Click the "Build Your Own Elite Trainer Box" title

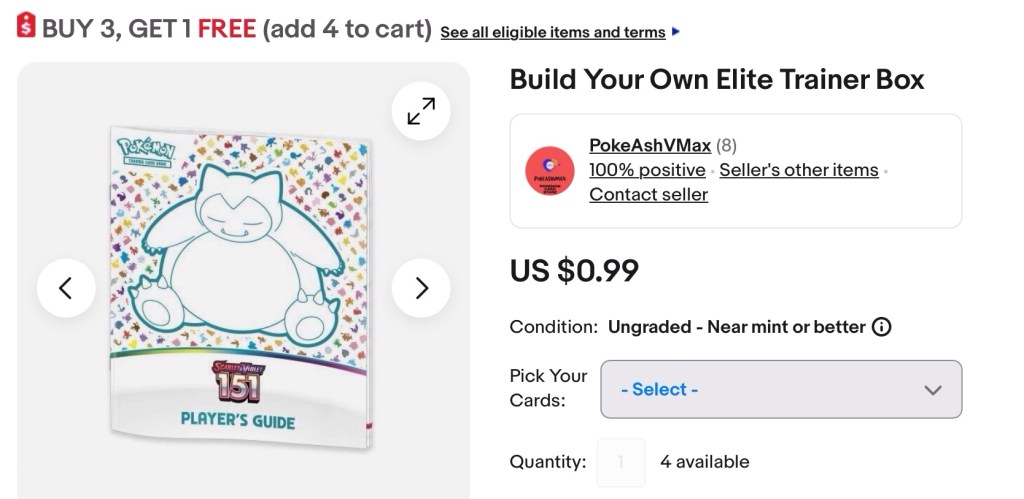(717, 80)
